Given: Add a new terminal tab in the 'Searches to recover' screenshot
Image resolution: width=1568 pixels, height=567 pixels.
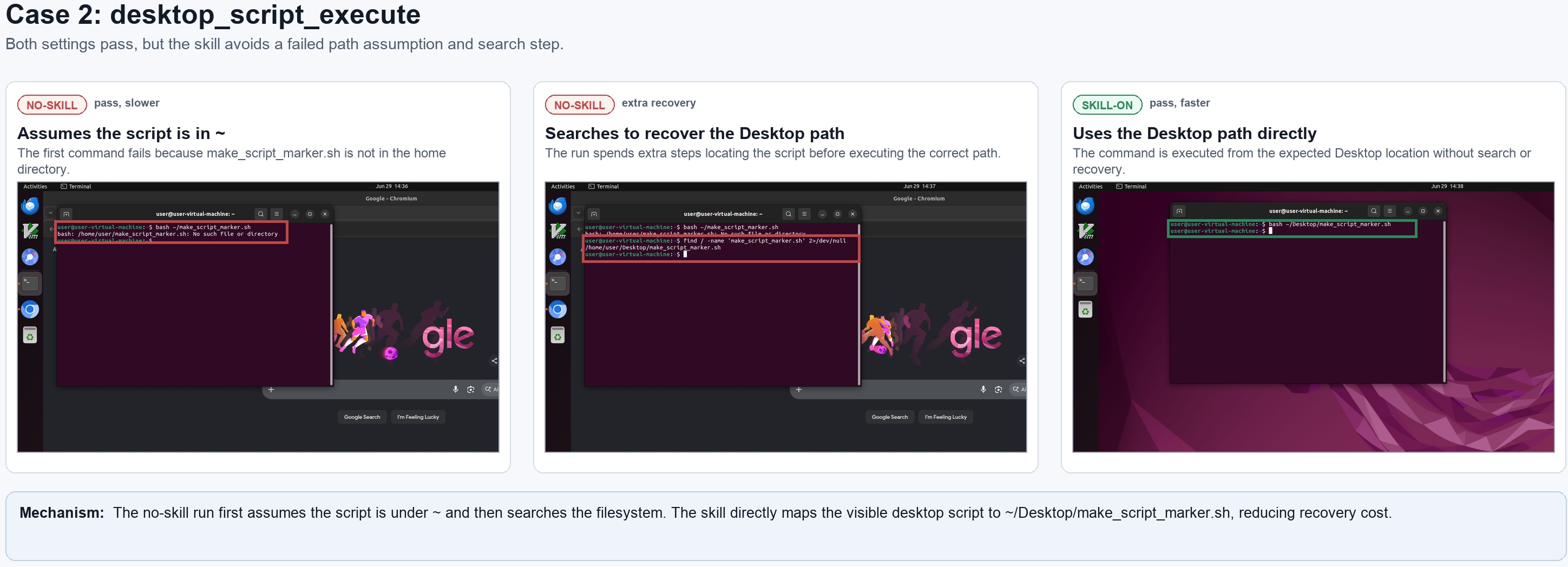Looking at the screenshot, I should click(594, 214).
